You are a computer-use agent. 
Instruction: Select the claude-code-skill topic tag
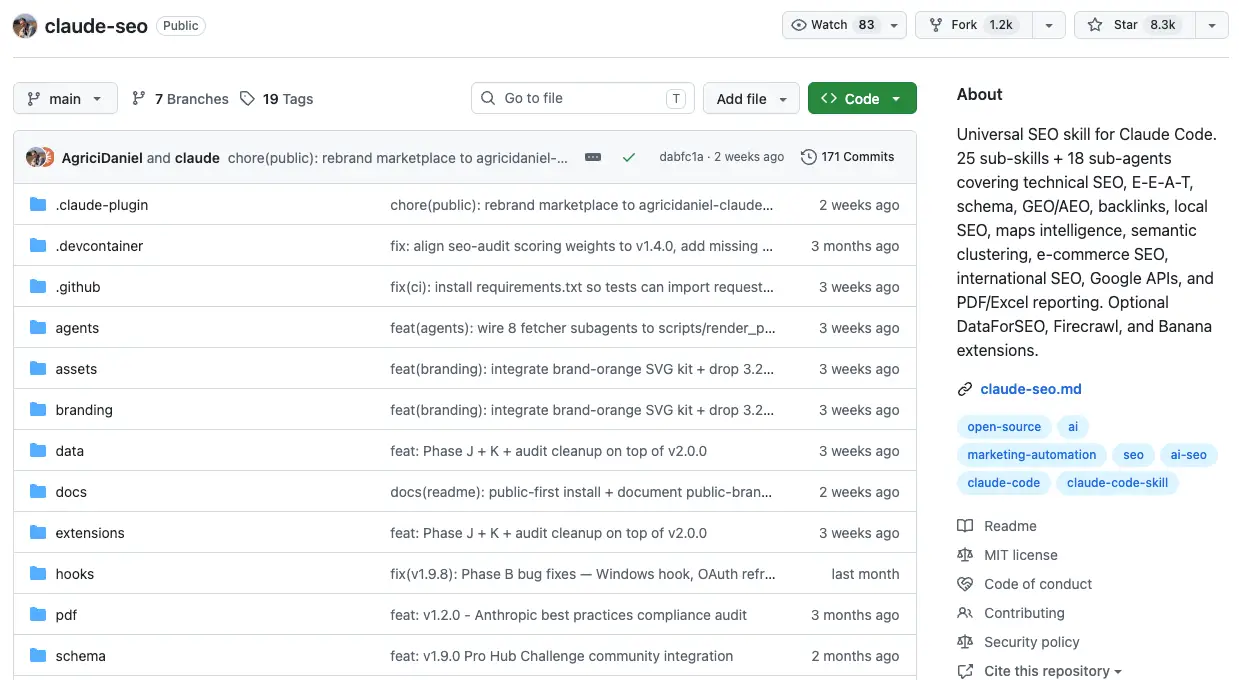(1118, 483)
